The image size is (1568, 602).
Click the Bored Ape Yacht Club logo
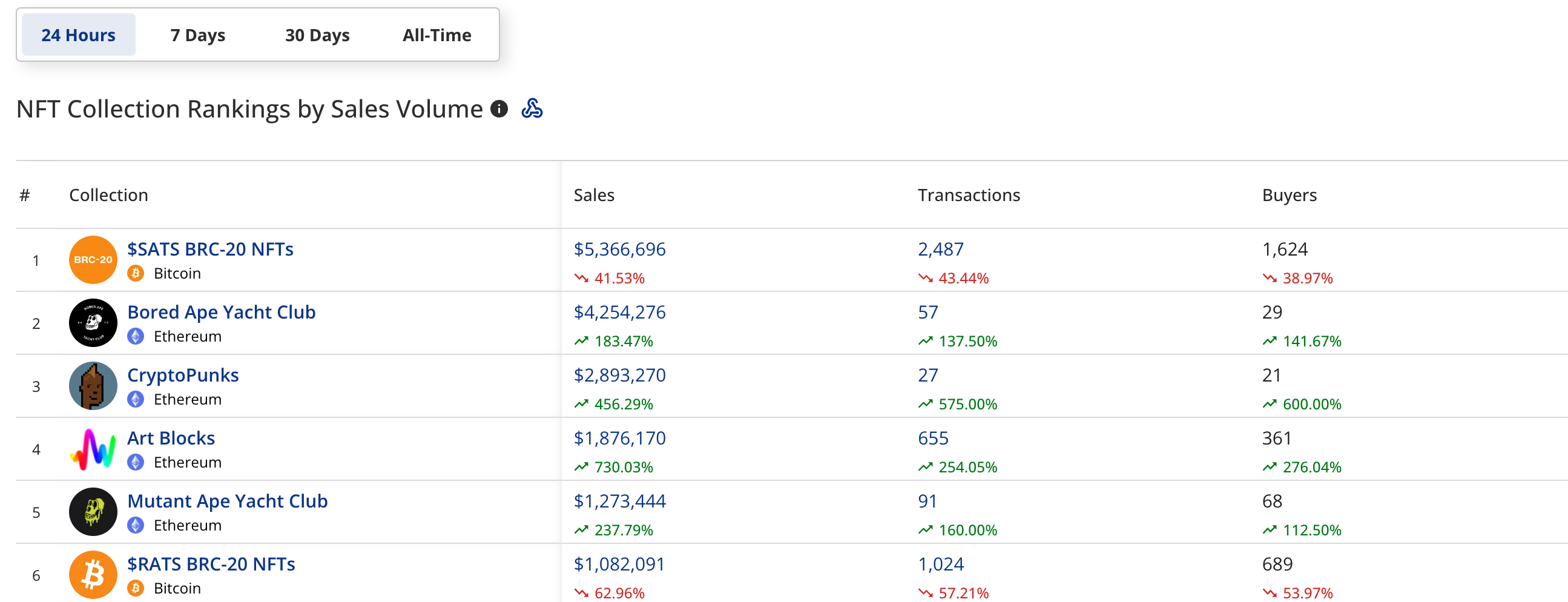tap(93, 323)
